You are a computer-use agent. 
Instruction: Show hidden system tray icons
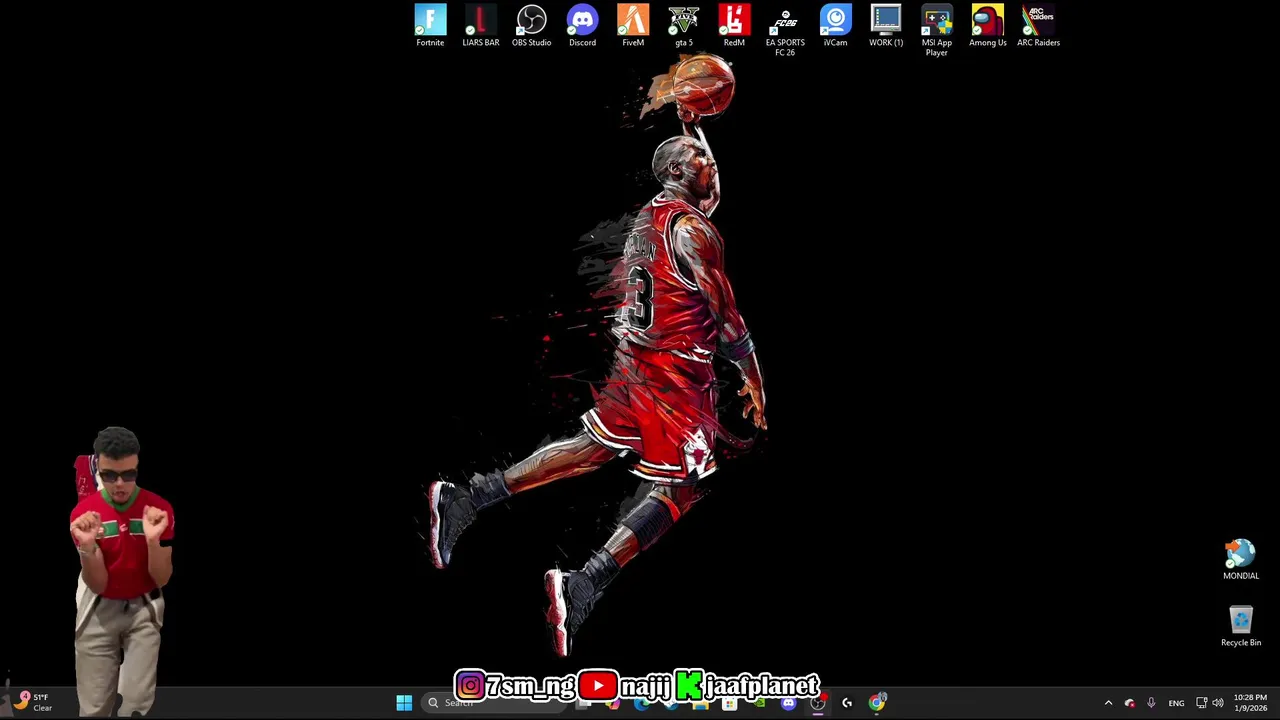[1108, 703]
